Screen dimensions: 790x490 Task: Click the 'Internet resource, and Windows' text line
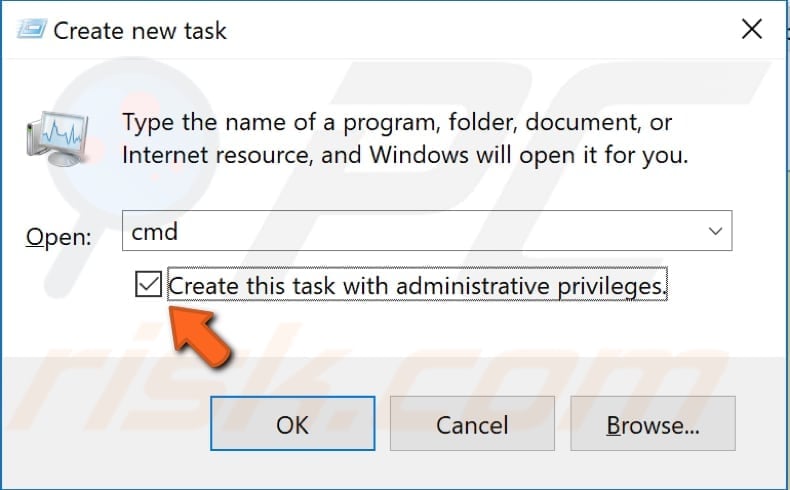coord(405,156)
